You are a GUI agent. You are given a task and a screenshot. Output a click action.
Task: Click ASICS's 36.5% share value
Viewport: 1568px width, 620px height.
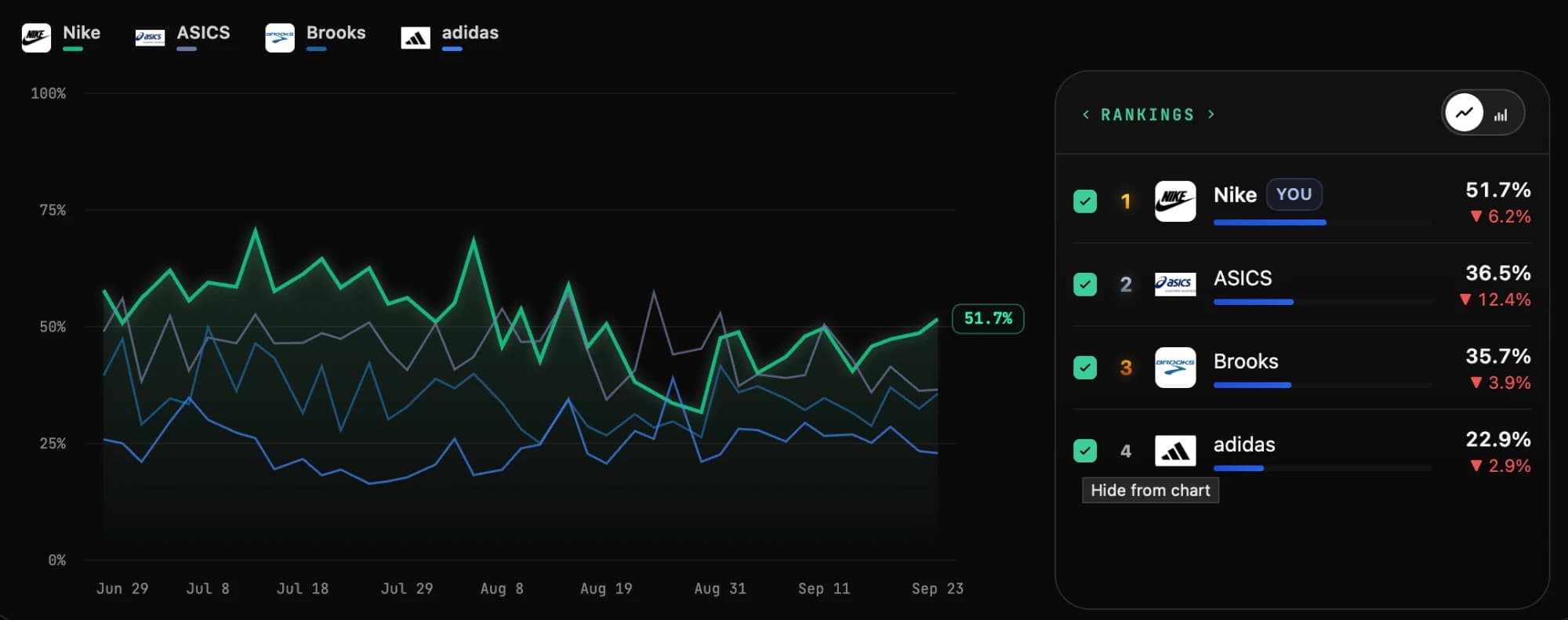coord(1498,273)
